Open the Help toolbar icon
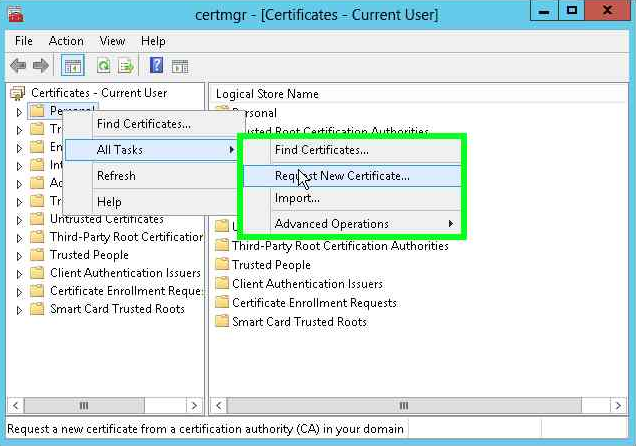636x446 pixels. (x=157, y=65)
